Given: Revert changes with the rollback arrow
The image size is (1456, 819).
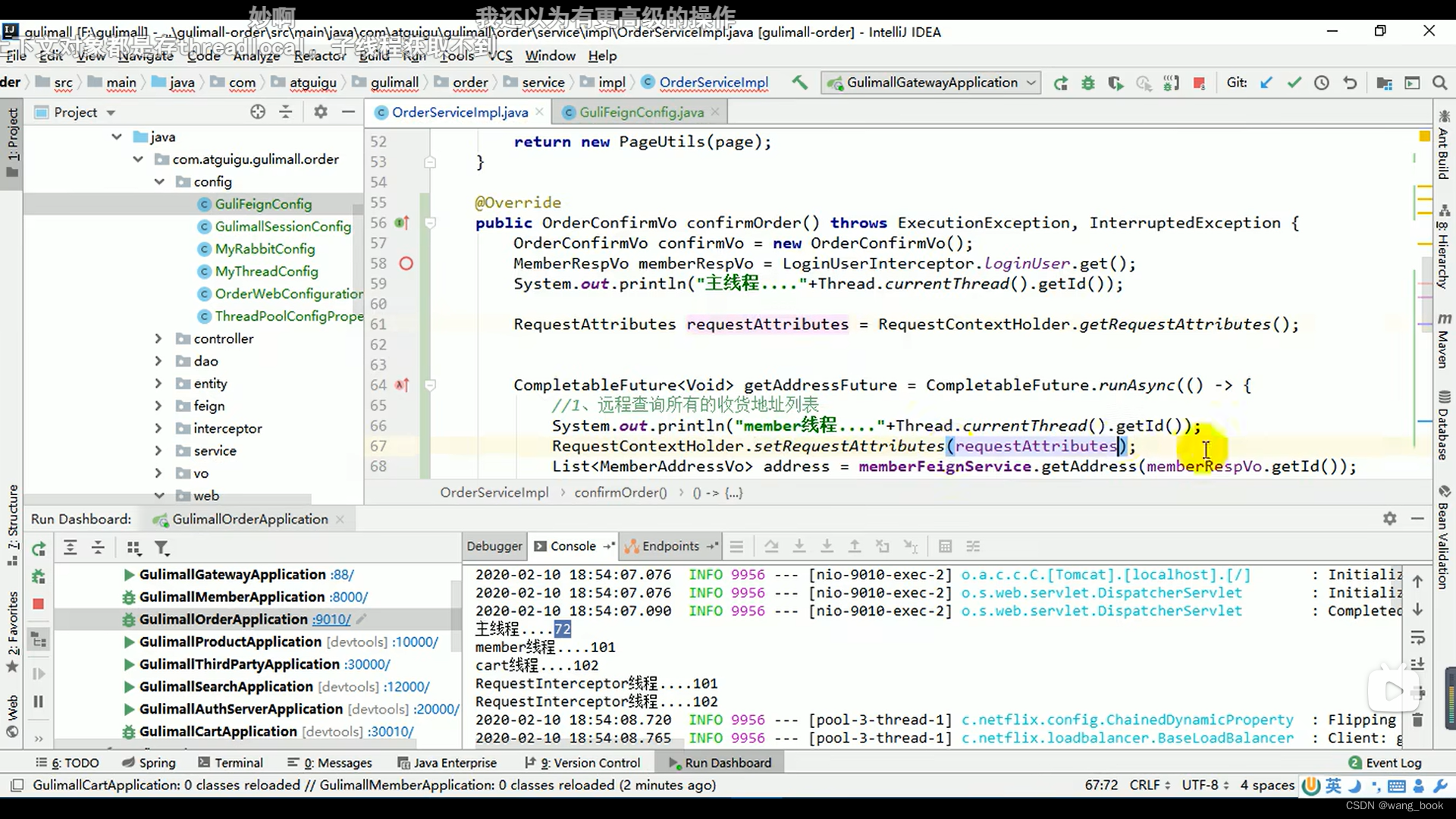Looking at the screenshot, I should click(x=1350, y=83).
